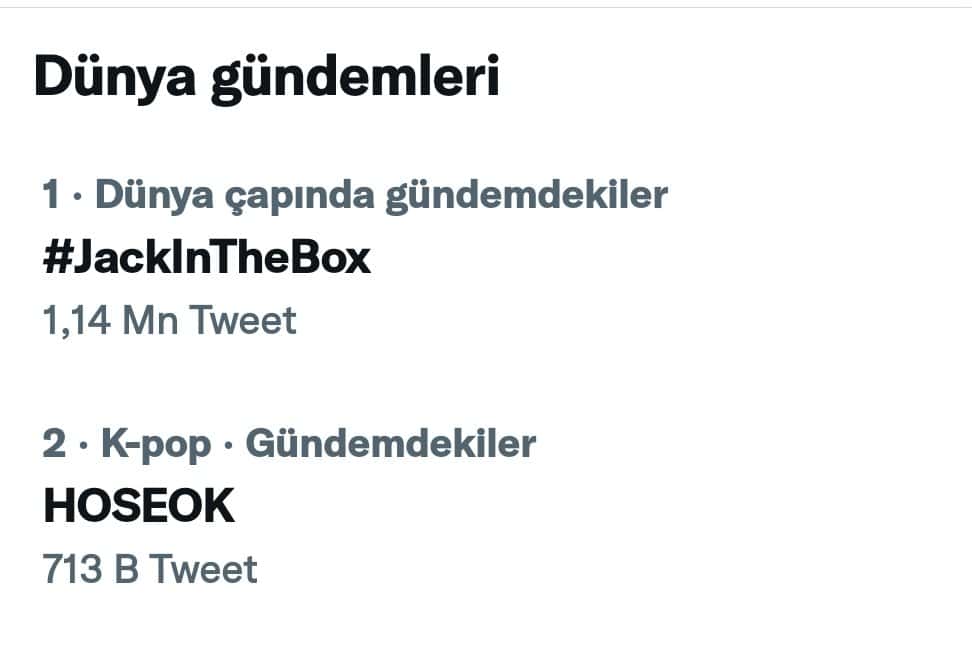The image size is (972, 651).
Task: Click rank number 2 of second trend
Action: point(53,444)
